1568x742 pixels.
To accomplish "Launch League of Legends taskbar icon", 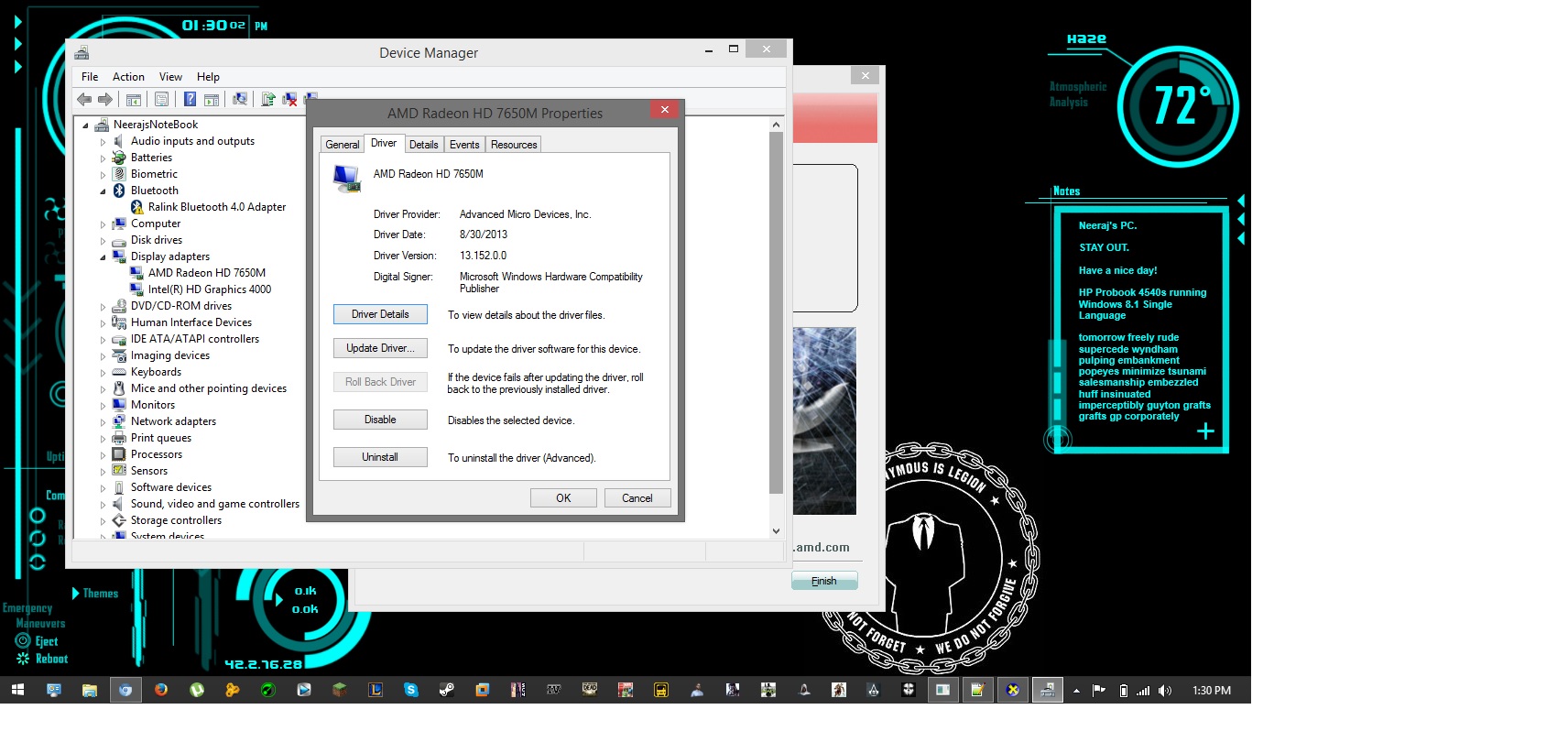I will [x=376, y=690].
